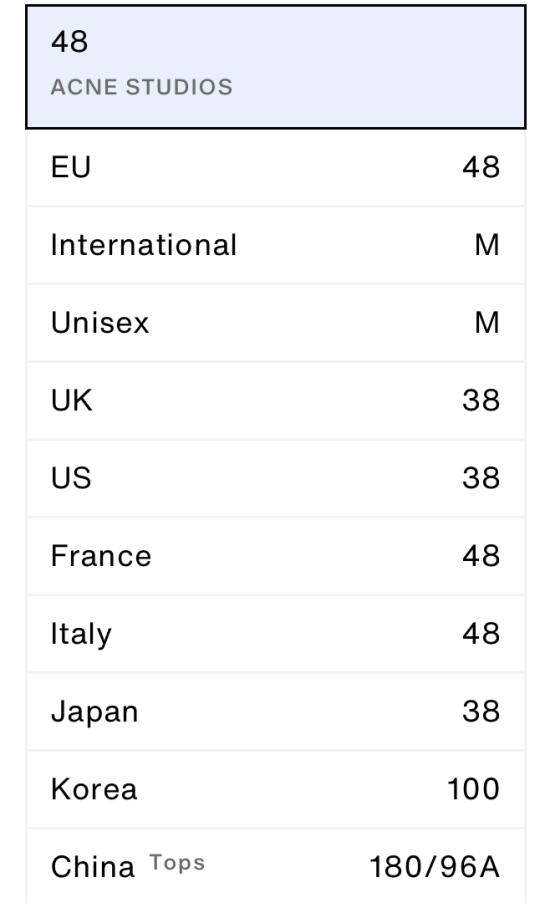Select the UK size row
Screen dimensions: 540x903
point(275,400)
